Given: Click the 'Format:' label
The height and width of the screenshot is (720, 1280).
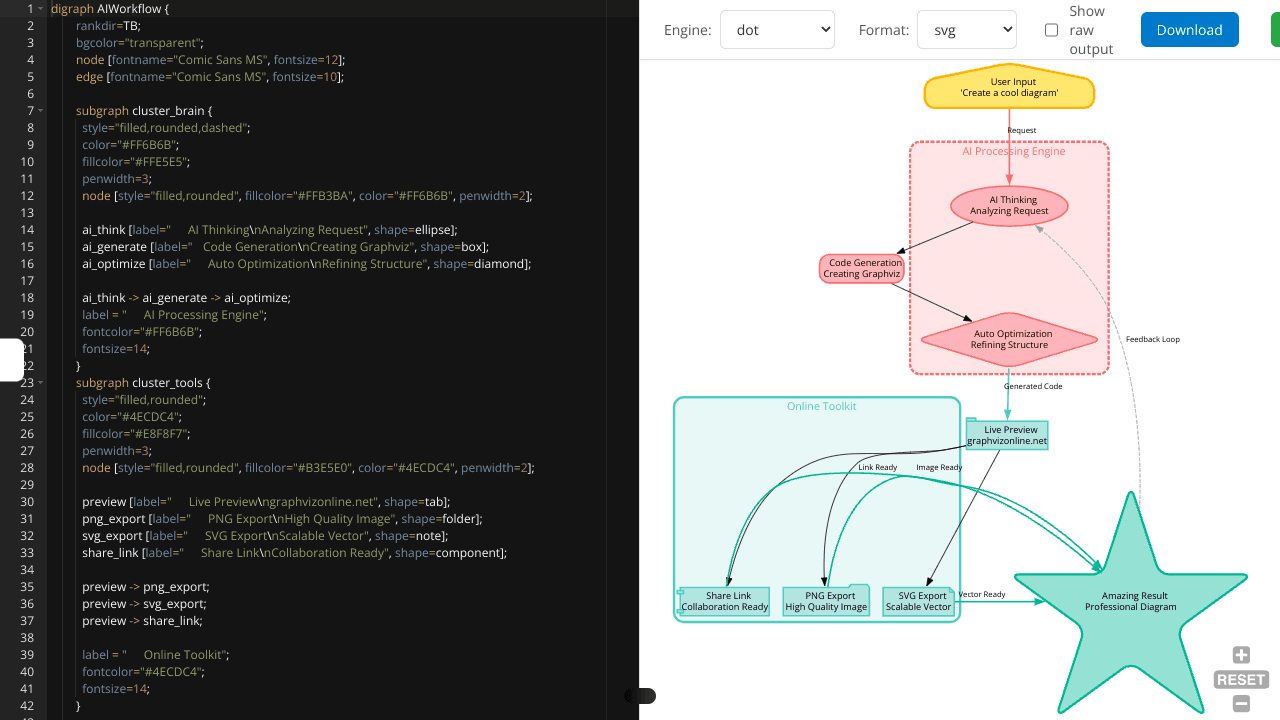Looking at the screenshot, I should (884, 30).
